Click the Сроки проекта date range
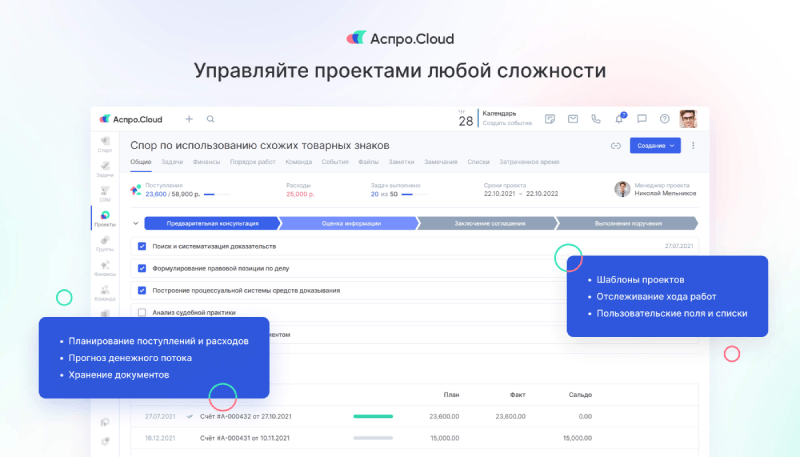 point(521,194)
